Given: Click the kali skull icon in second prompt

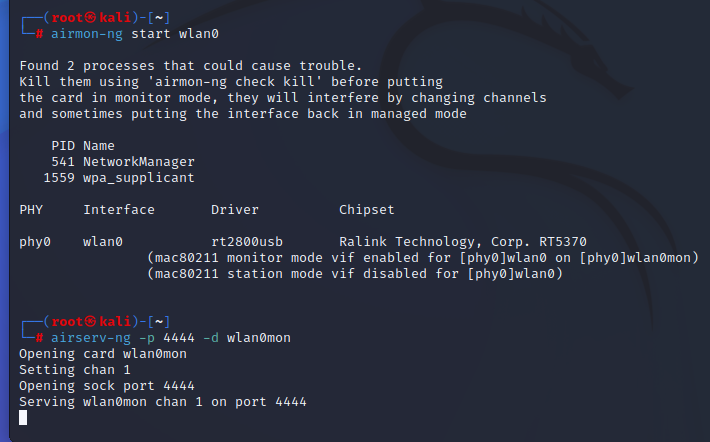Looking at the screenshot, I should [91, 322].
